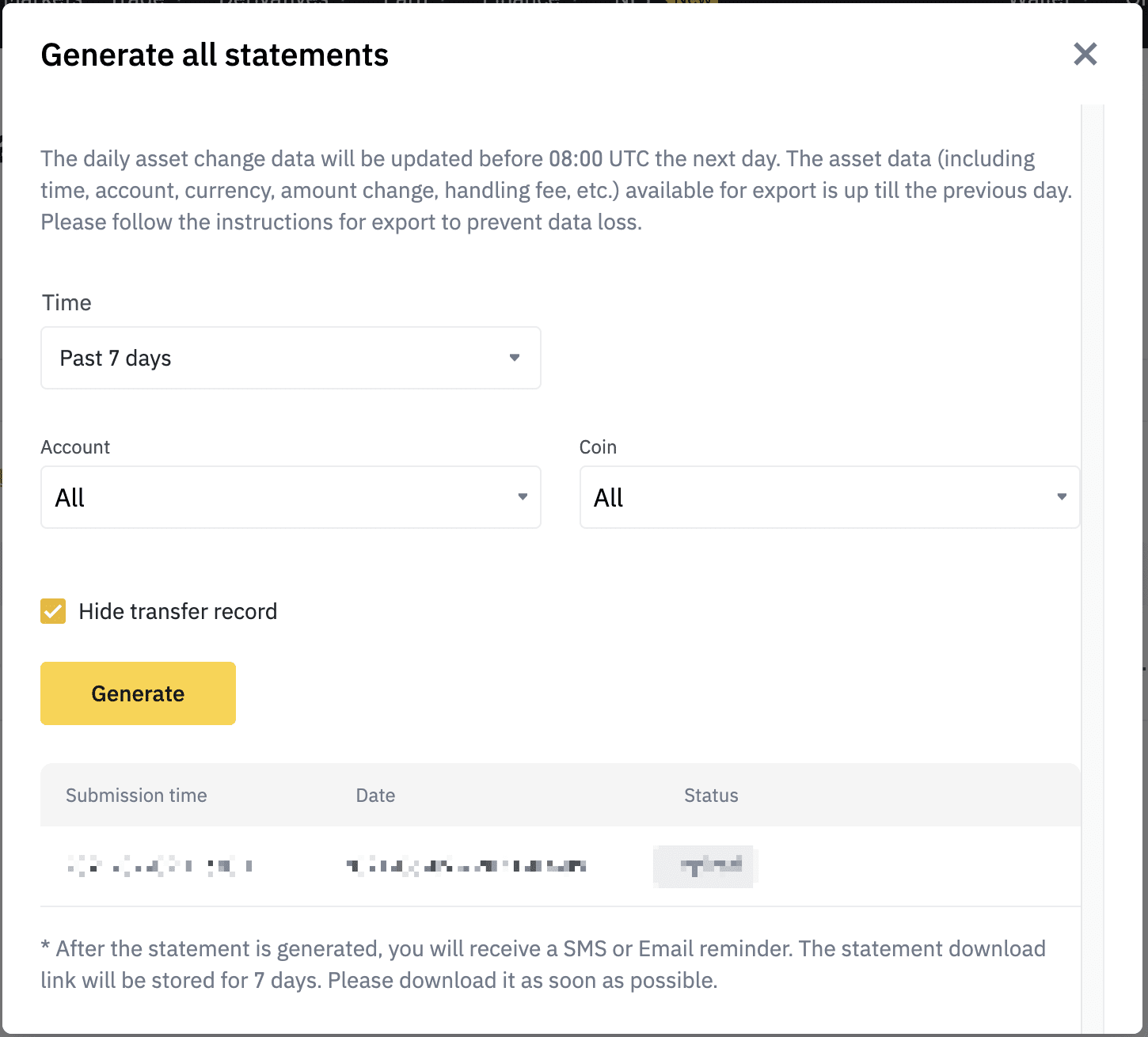Click the Generate all statements title
This screenshot has height=1037, width=1148.
point(215,55)
